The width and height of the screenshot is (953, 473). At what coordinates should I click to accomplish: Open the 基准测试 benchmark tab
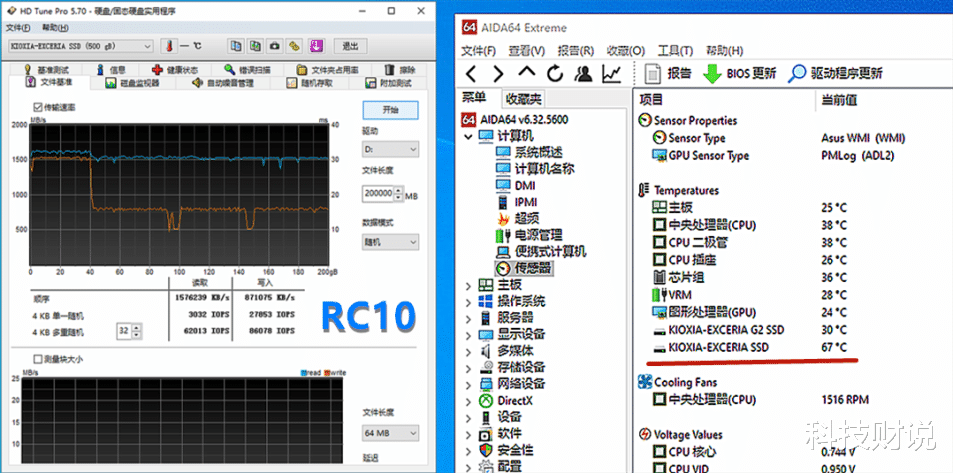point(46,70)
